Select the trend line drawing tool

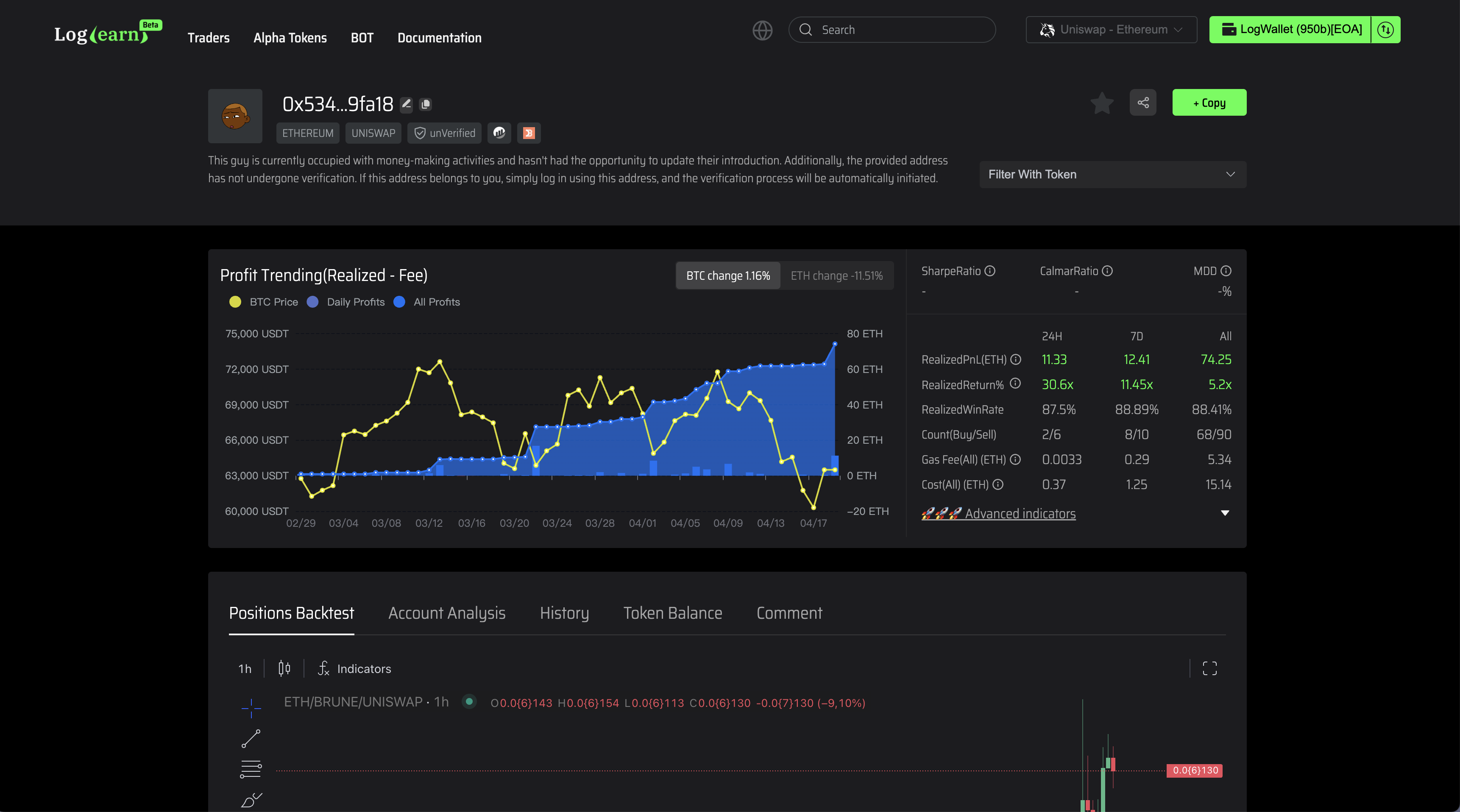[251, 738]
